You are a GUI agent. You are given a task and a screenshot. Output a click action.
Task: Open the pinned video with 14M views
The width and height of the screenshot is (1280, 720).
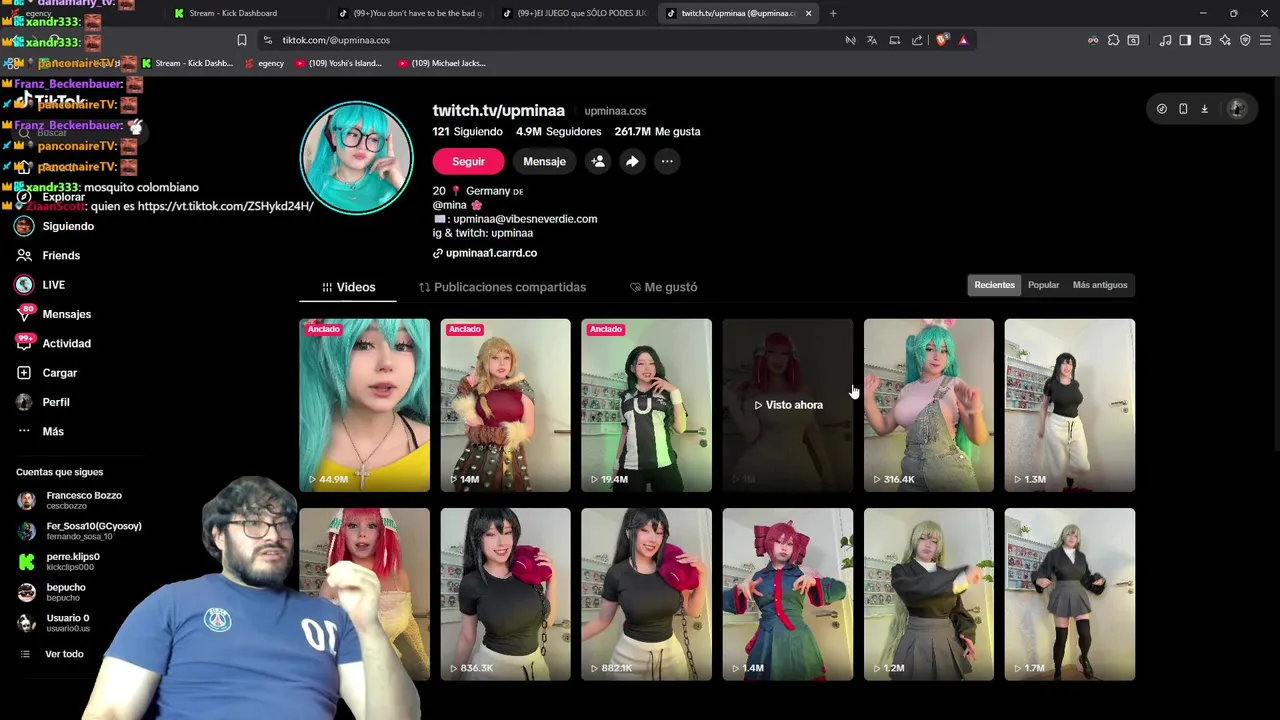click(505, 405)
